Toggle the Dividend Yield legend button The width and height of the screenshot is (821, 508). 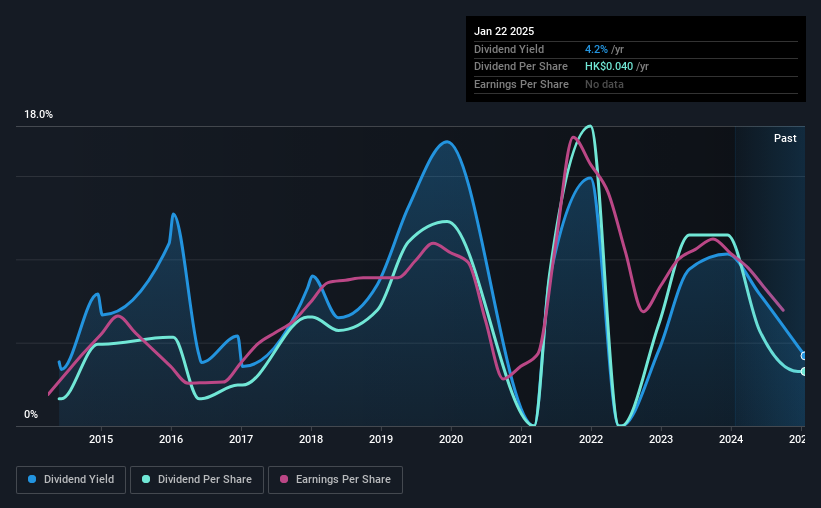coord(71,480)
